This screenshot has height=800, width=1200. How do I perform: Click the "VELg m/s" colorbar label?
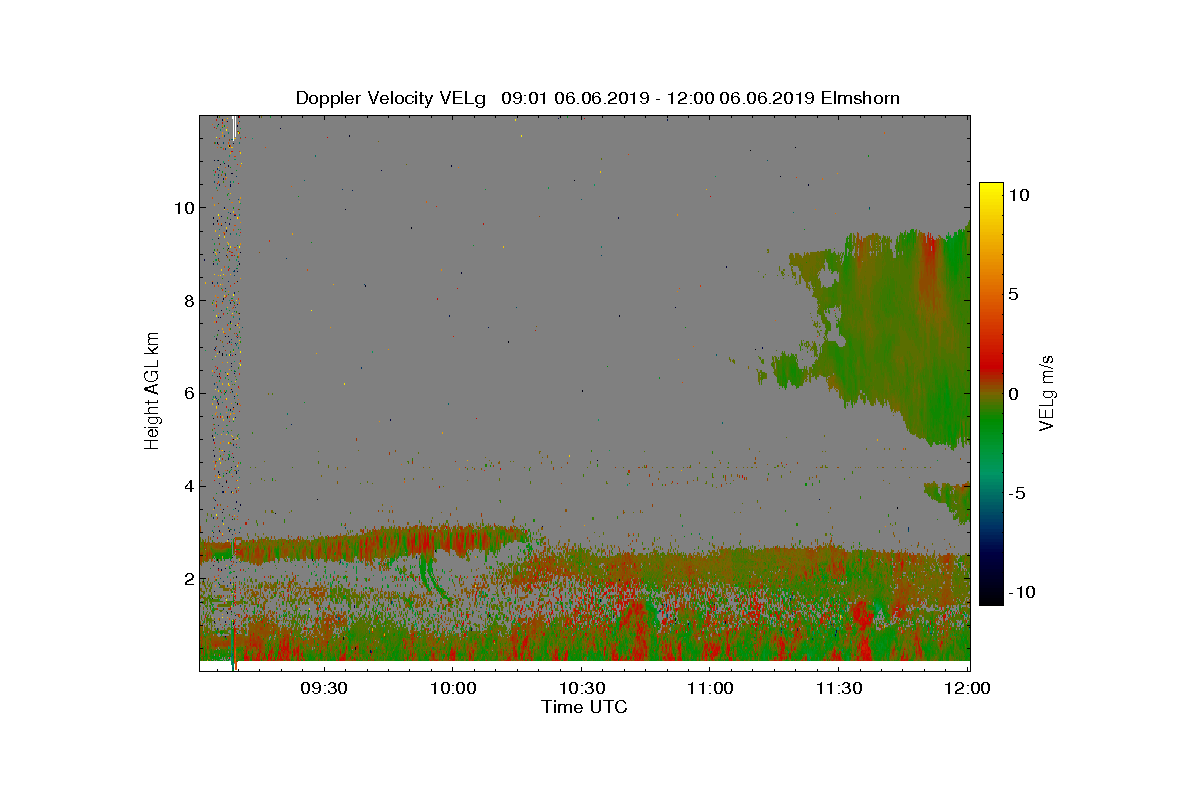coord(1047,393)
